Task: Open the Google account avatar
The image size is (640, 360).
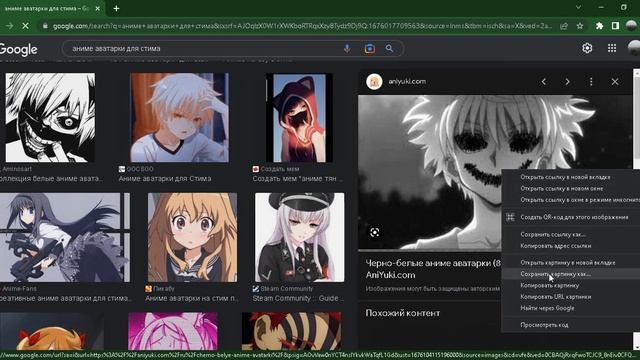Action: 633,48
